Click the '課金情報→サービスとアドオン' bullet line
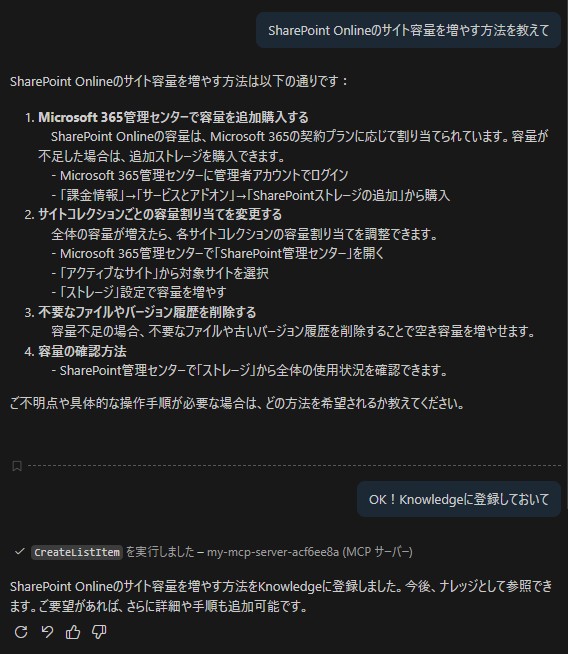The image size is (568, 654). click(251, 195)
